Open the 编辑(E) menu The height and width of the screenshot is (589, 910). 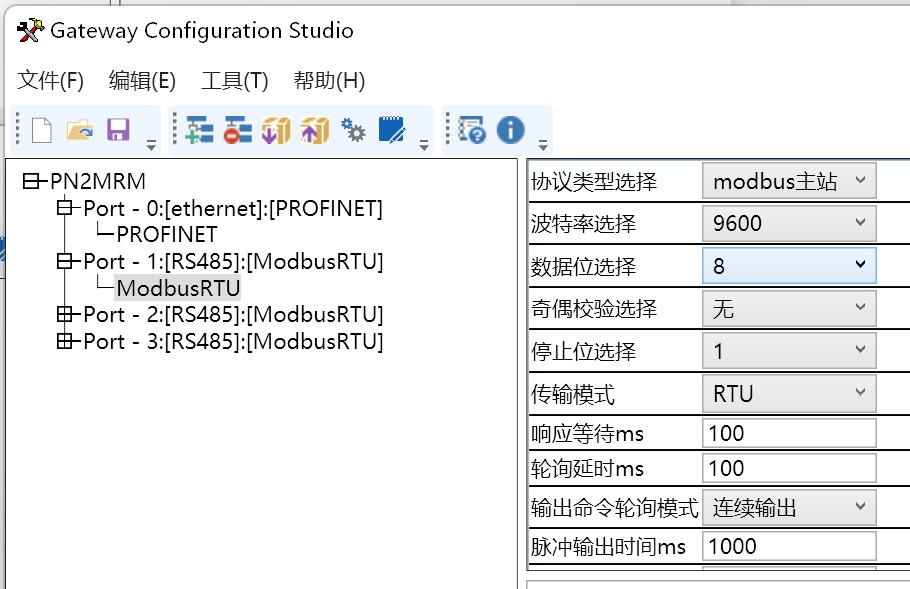pos(142,81)
